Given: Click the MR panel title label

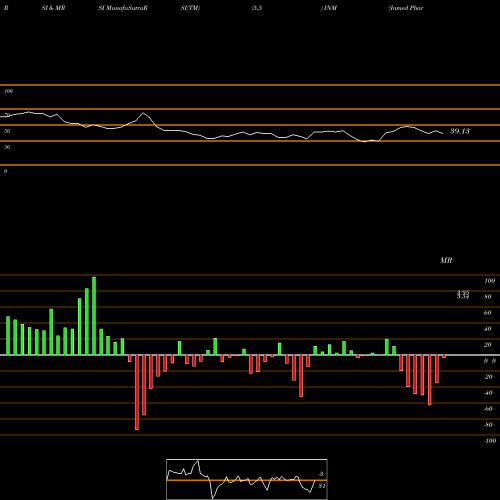Looking at the screenshot, I should coord(446,260).
